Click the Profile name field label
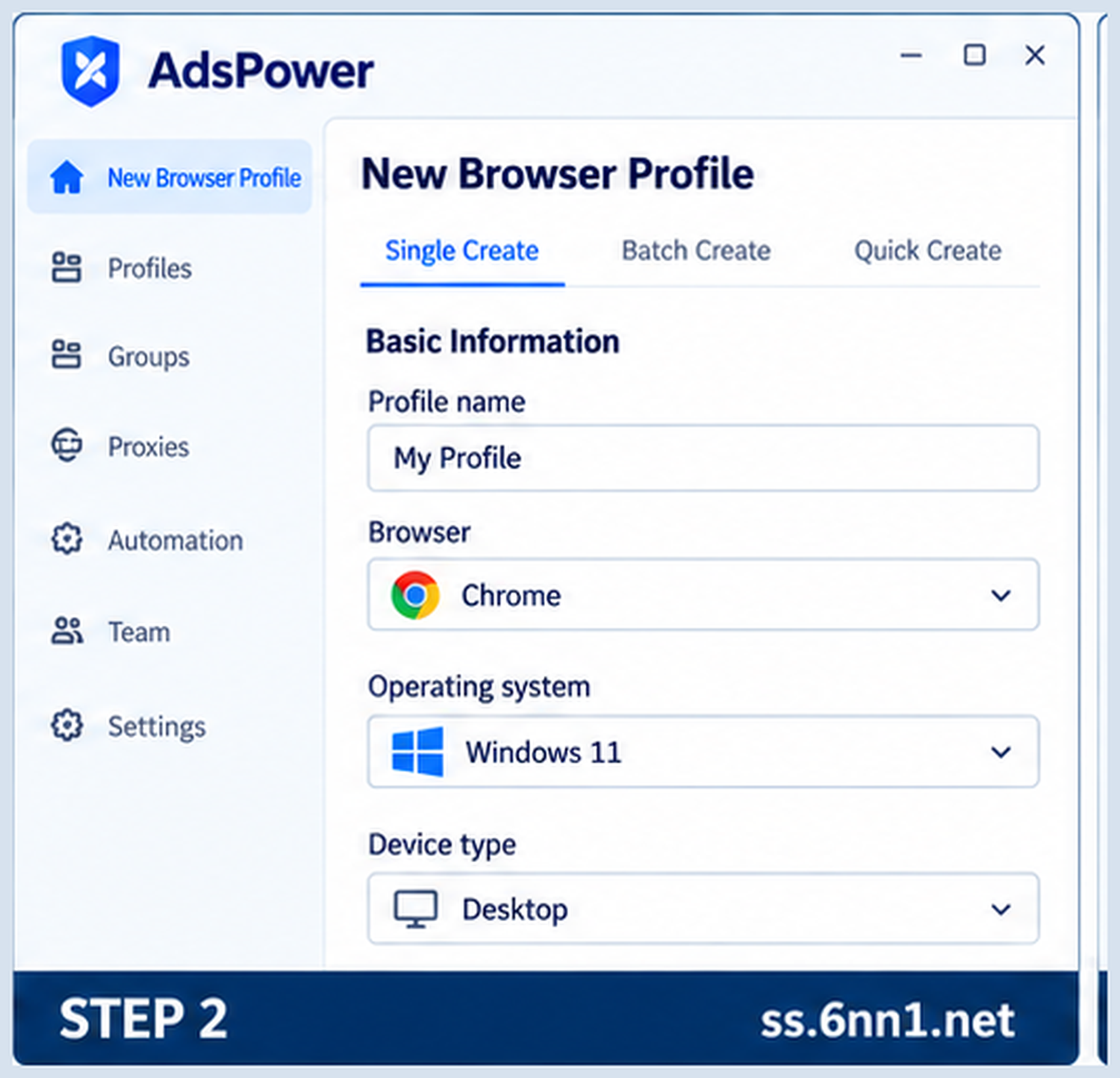This screenshot has width=1120, height=1078. coord(447,402)
